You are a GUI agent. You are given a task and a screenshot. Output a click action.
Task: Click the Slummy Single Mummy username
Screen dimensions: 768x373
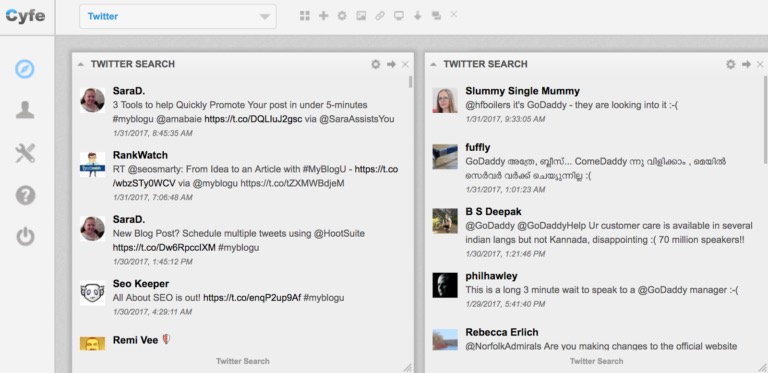coord(522,91)
